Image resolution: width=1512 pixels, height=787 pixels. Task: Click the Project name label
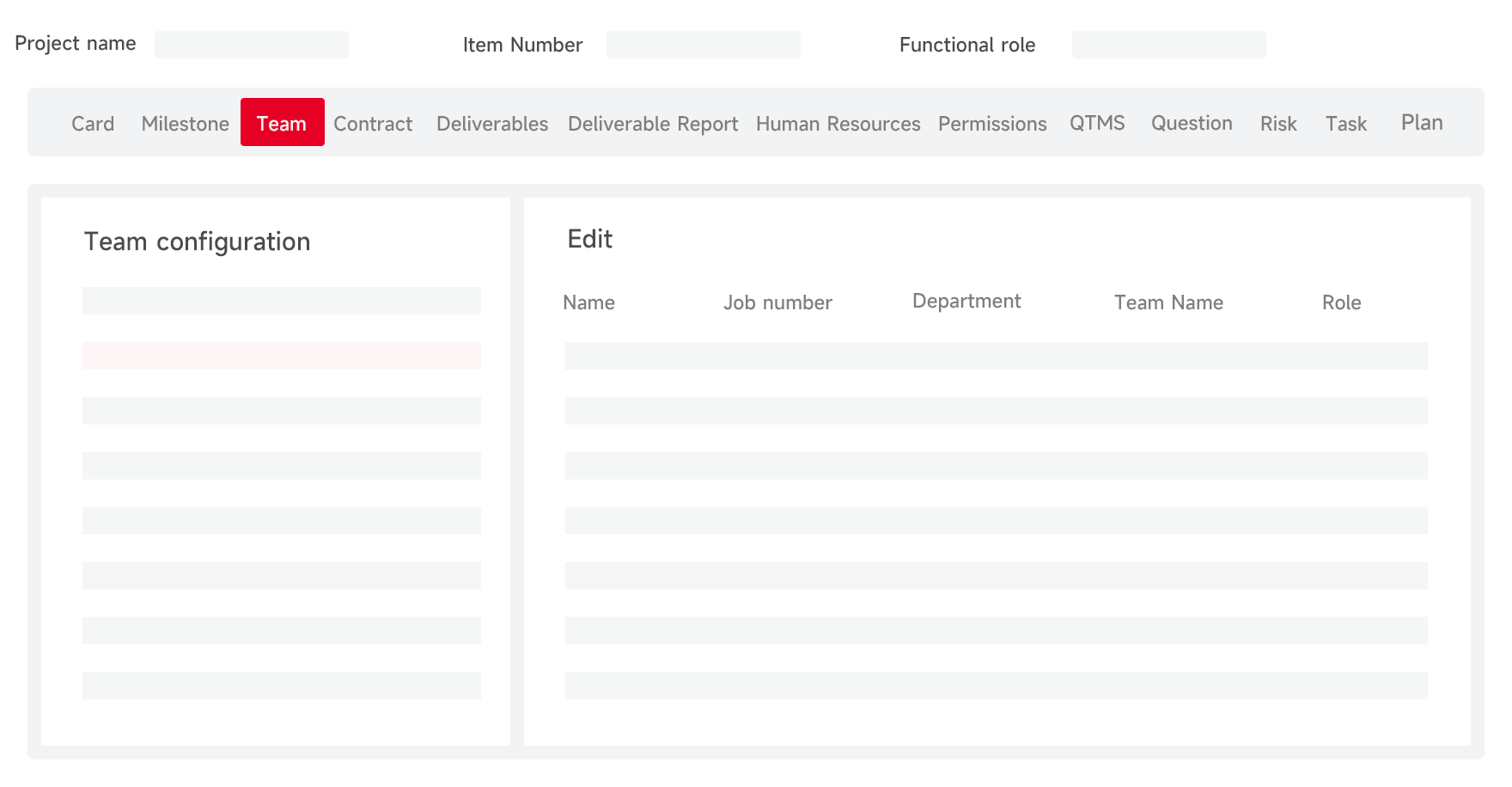click(x=76, y=44)
